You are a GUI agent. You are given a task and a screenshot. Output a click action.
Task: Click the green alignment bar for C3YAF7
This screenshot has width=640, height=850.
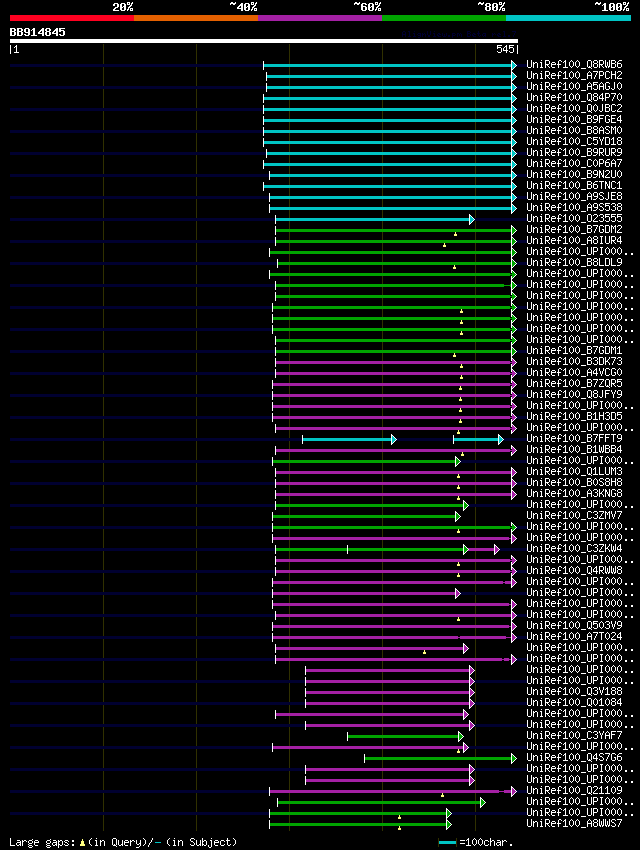405,737
